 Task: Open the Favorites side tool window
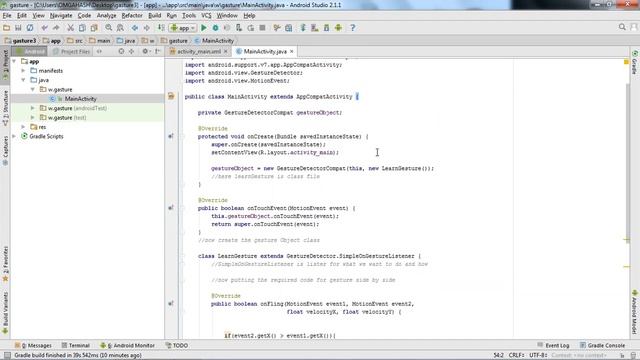(5, 264)
